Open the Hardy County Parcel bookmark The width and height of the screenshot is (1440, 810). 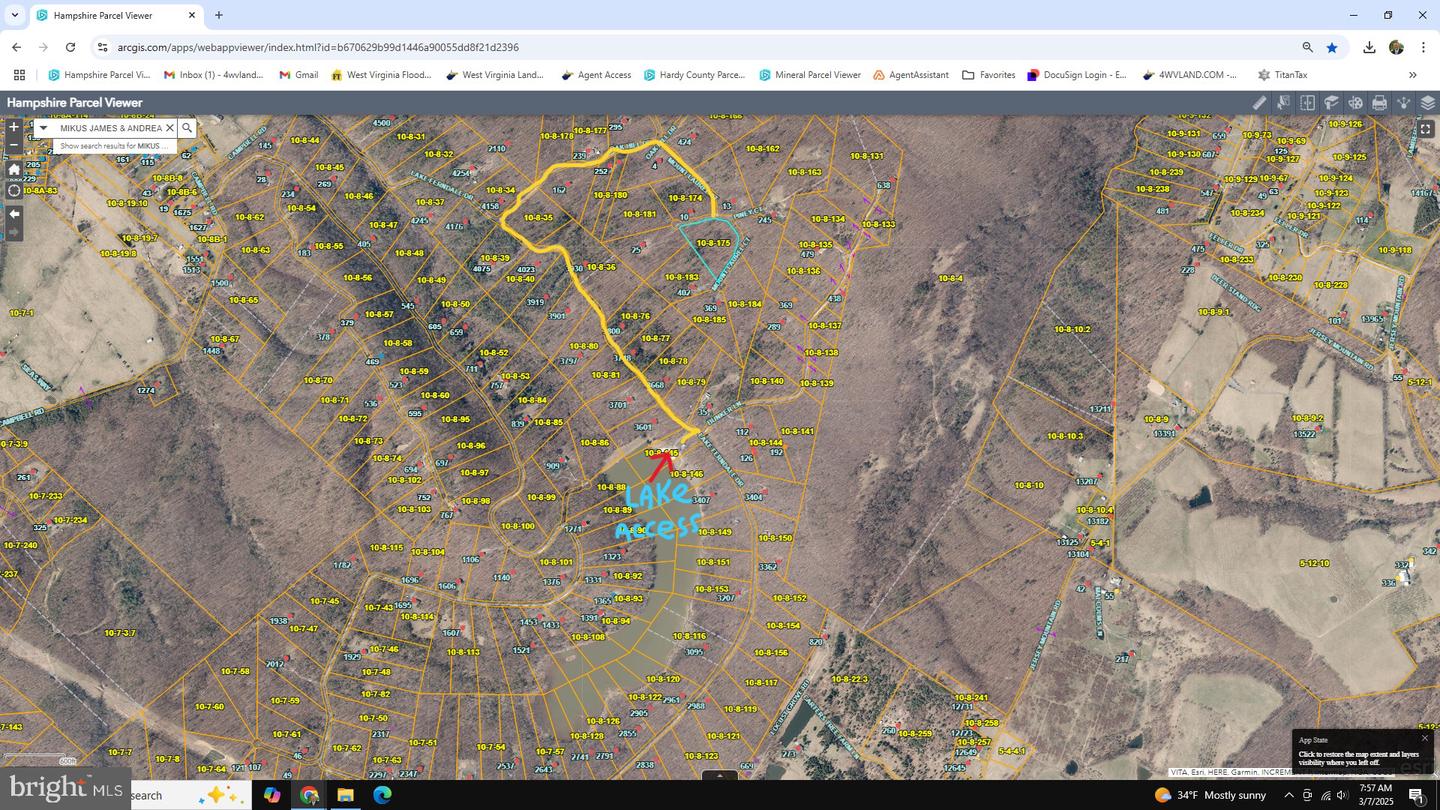[x=695, y=75]
